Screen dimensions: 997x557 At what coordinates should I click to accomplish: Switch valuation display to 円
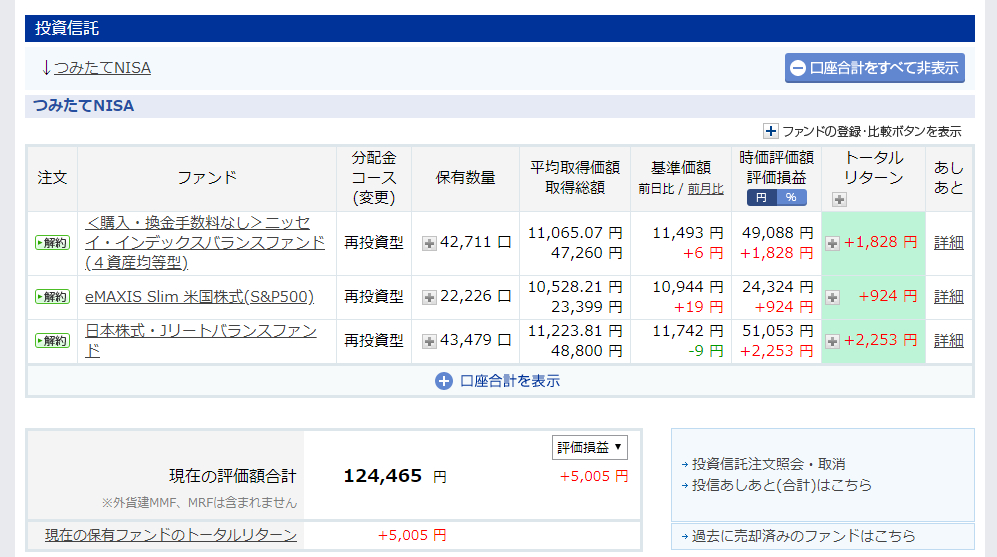pos(761,198)
